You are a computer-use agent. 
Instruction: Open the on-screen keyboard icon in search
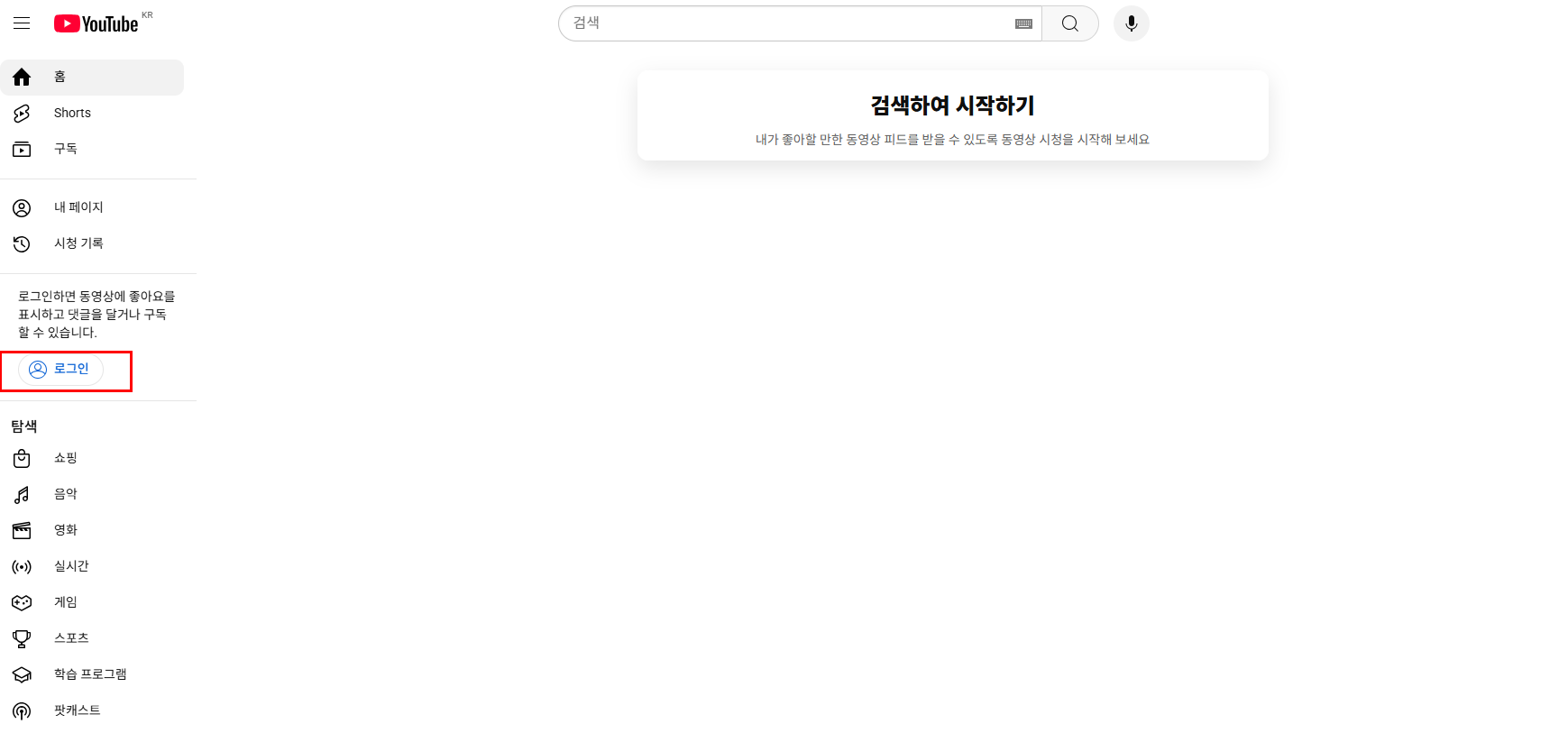pyautogui.click(x=1023, y=24)
